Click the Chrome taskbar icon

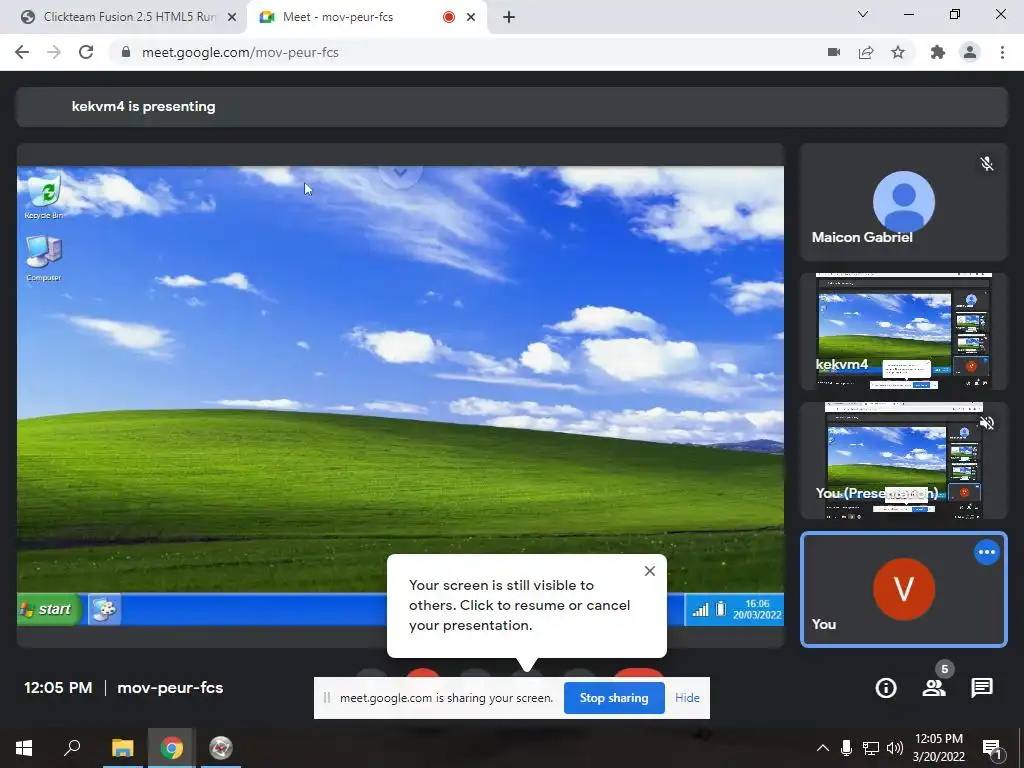(x=172, y=748)
